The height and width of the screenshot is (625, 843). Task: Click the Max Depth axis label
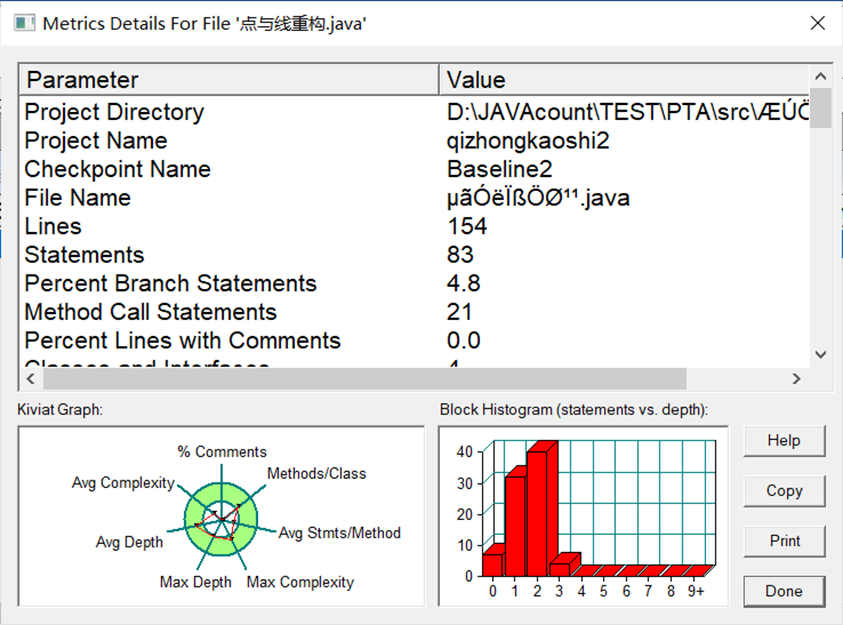(x=196, y=582)
